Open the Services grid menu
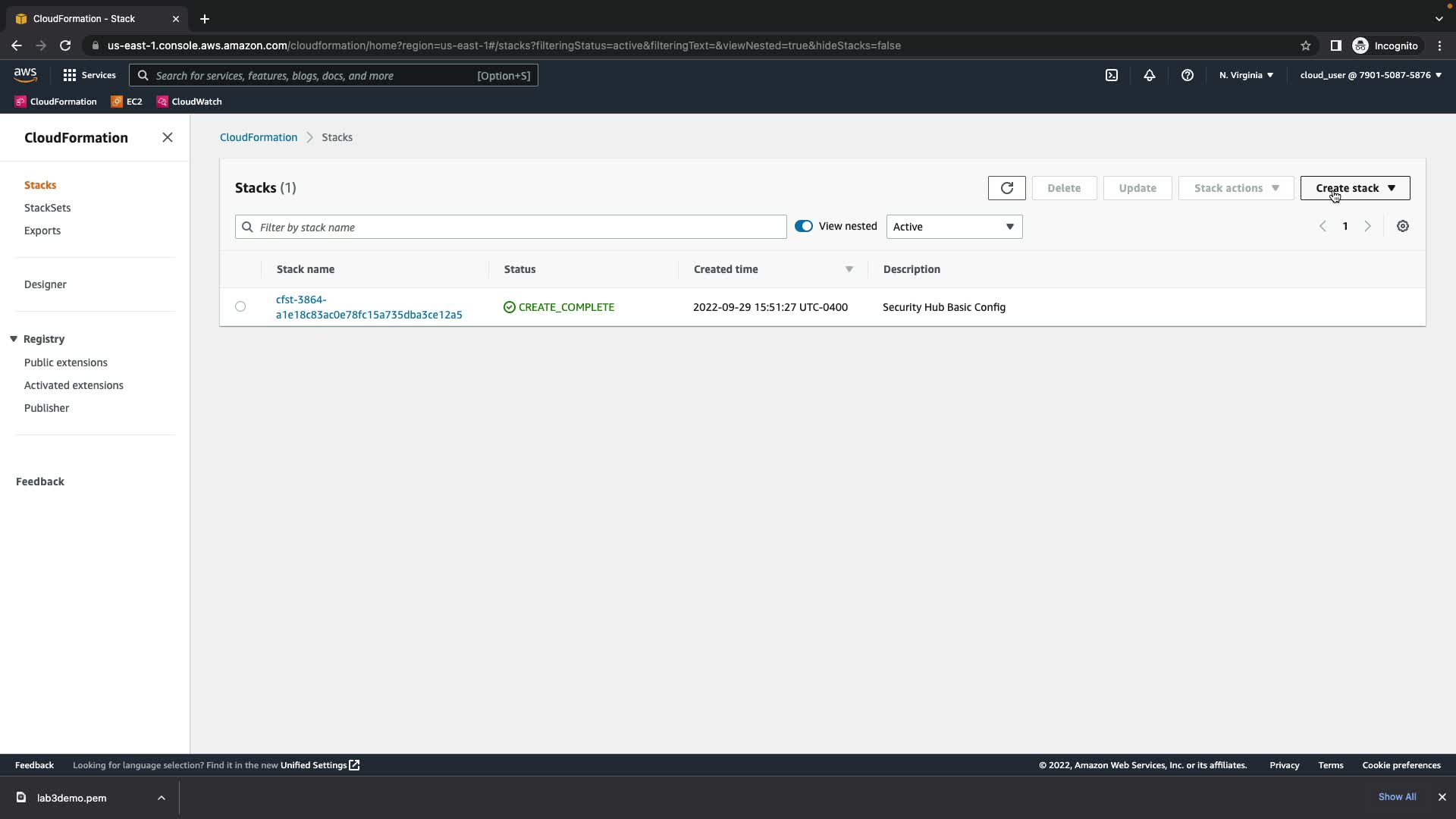This screenshot has width=1456, height=819. point(89,75)
